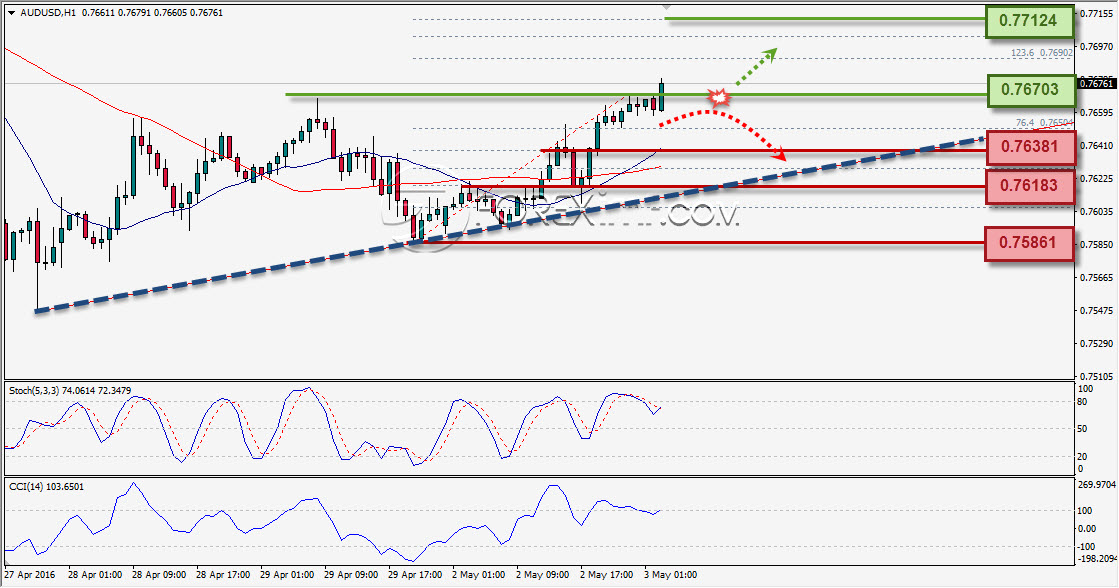This screenshot has width=1119, height=588.
Task: Click the CCI scale value -100
Action: pyautogui.click(x=1085, y=547)
